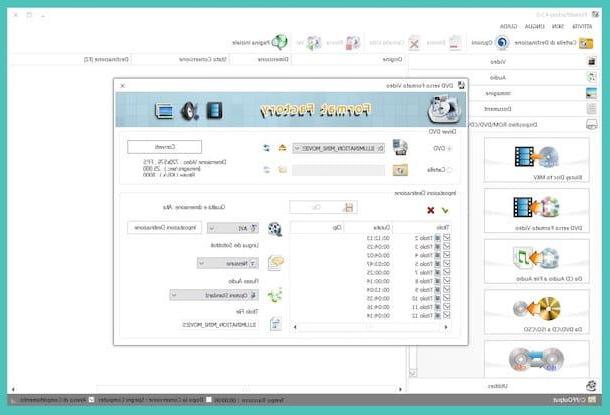The height and width of the screenshot is (415, 610).
Task: Open Cartella di Destinazione from the toolbar
Action: point(554,42)
